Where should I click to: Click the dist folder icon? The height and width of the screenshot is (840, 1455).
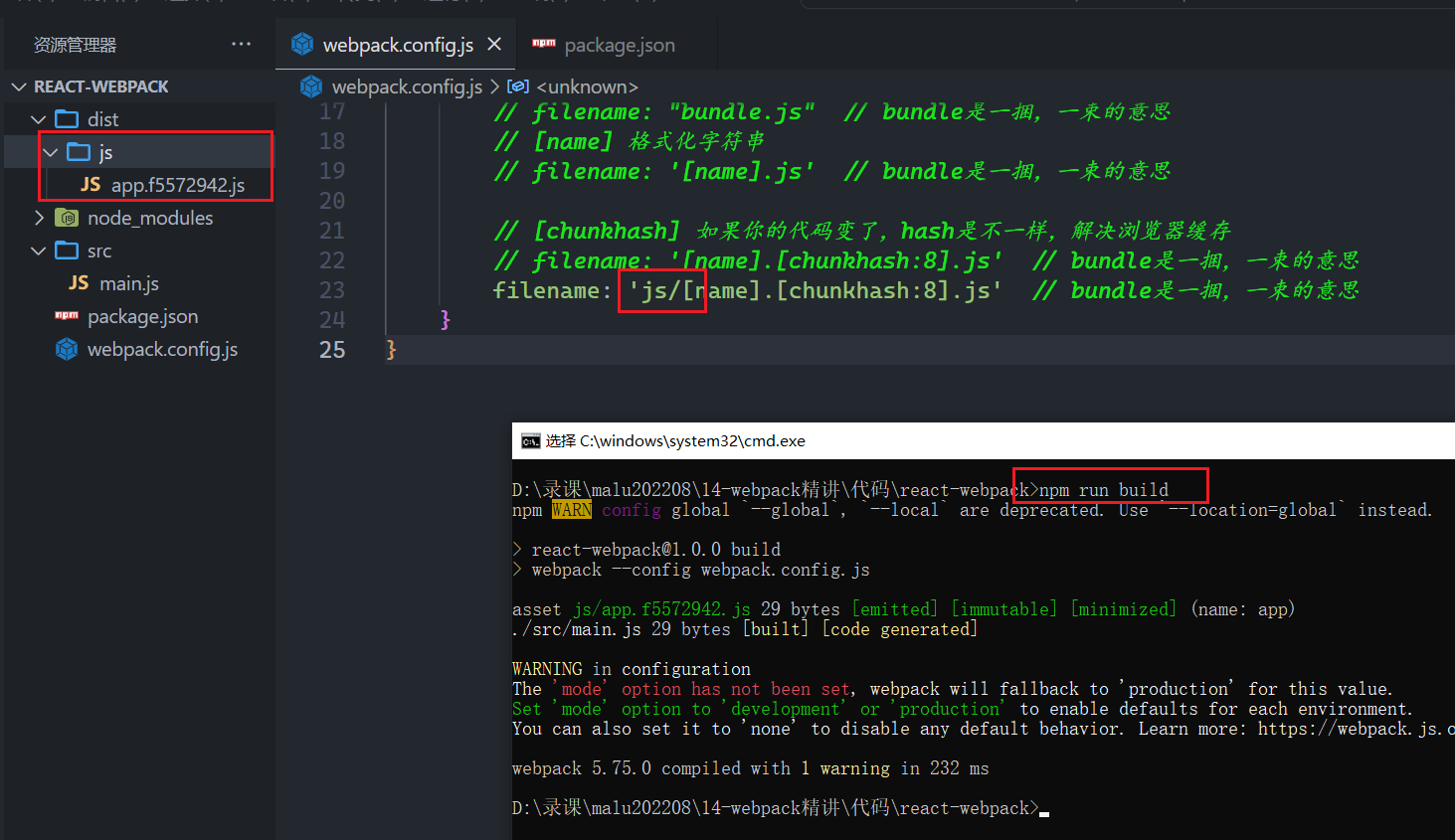point(67,119)
